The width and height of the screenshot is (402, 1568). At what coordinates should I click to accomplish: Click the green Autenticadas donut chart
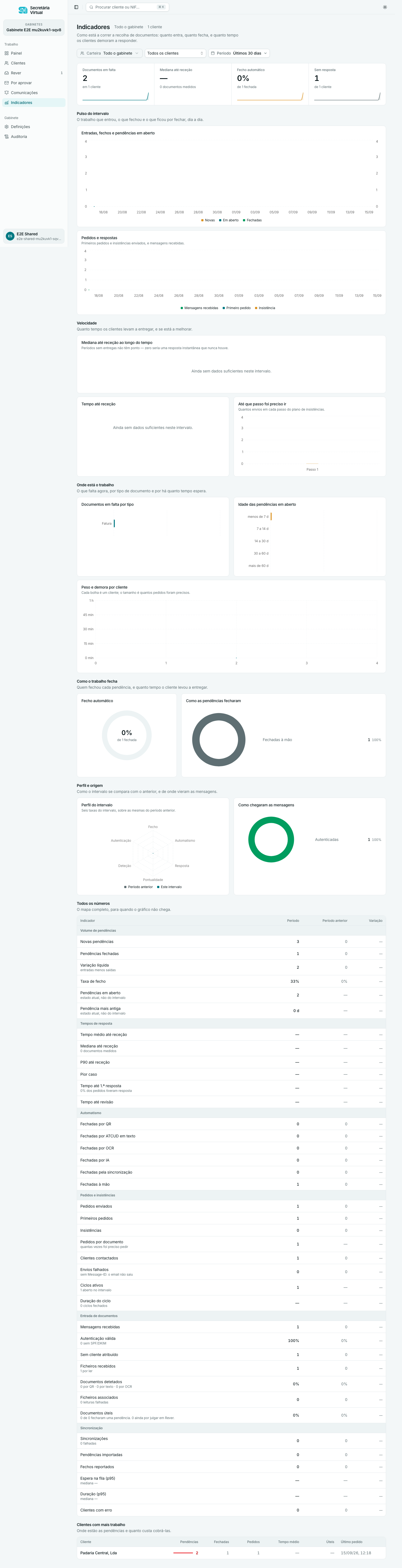tap(271, 839)
